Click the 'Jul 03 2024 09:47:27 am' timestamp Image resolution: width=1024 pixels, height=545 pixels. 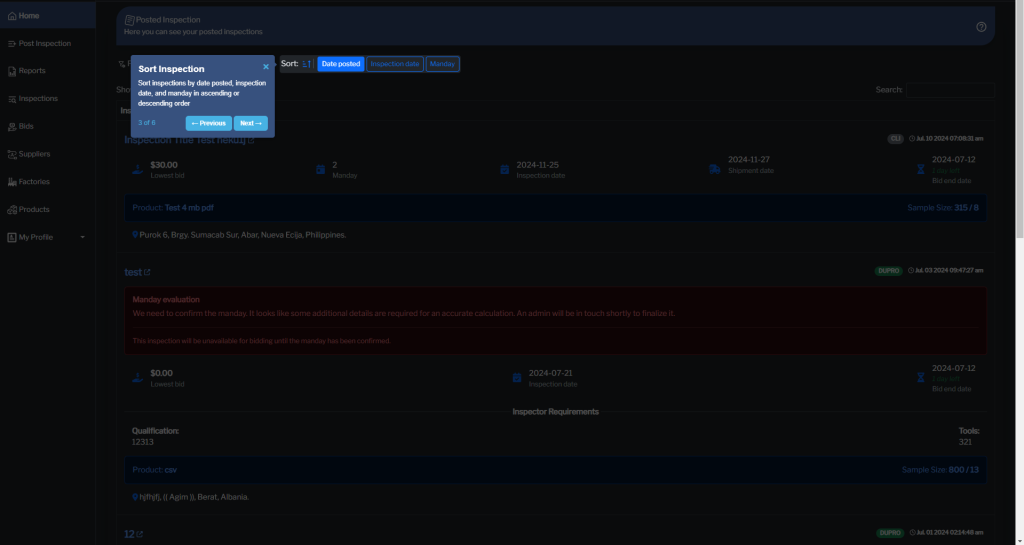950,270
